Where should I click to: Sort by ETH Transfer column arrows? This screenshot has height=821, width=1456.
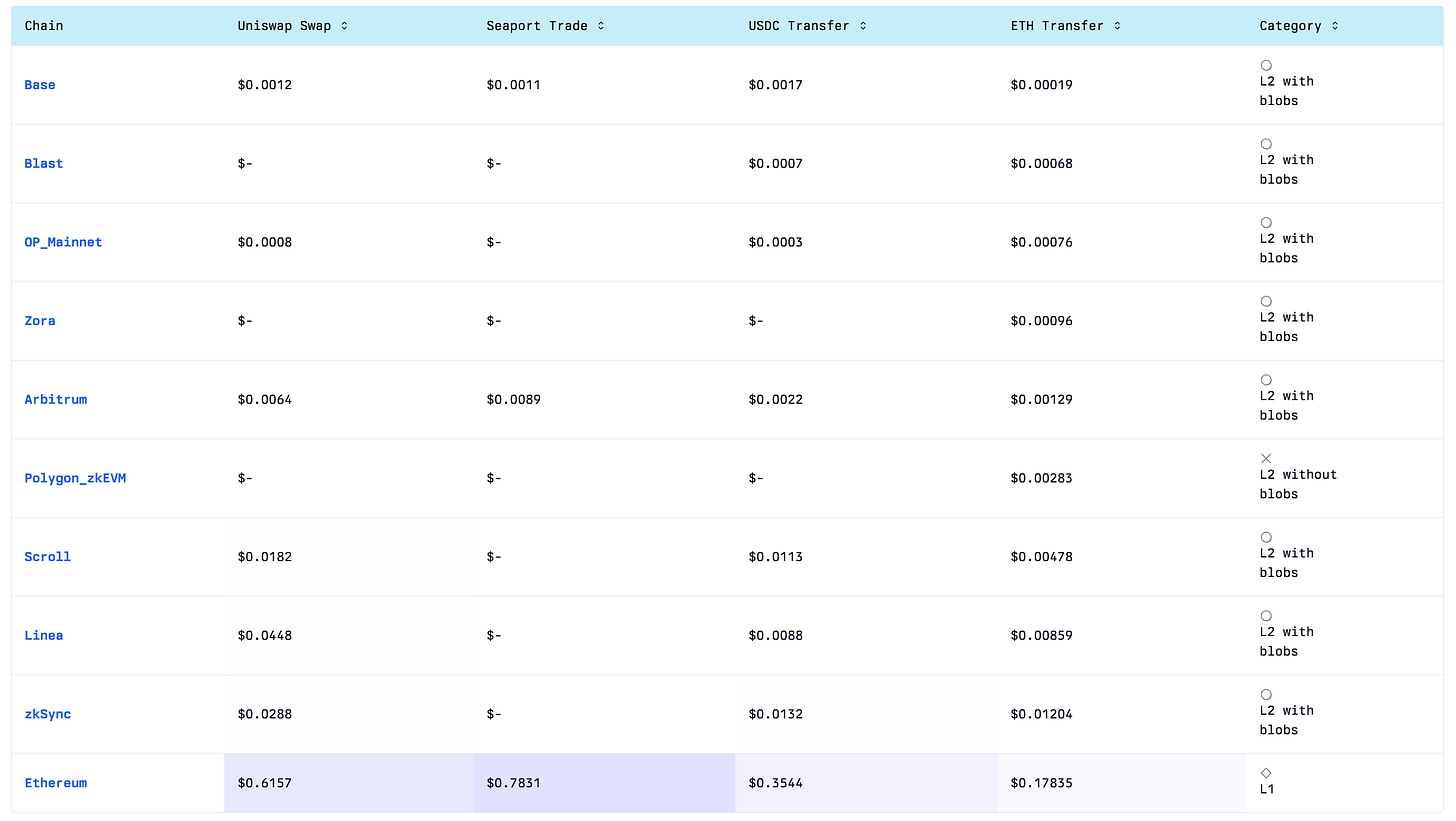point(1117,26)
